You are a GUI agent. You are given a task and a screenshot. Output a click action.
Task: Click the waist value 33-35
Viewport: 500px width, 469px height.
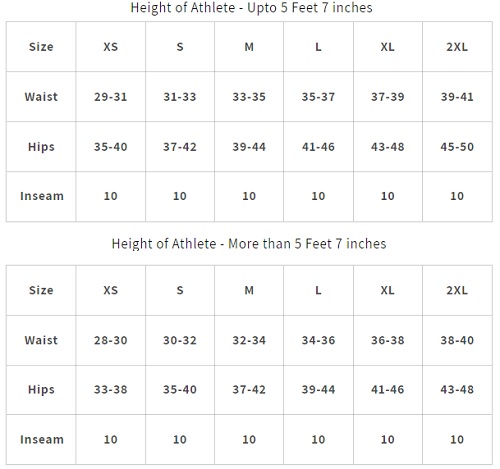pyautogui.click(x=249, y=97)
